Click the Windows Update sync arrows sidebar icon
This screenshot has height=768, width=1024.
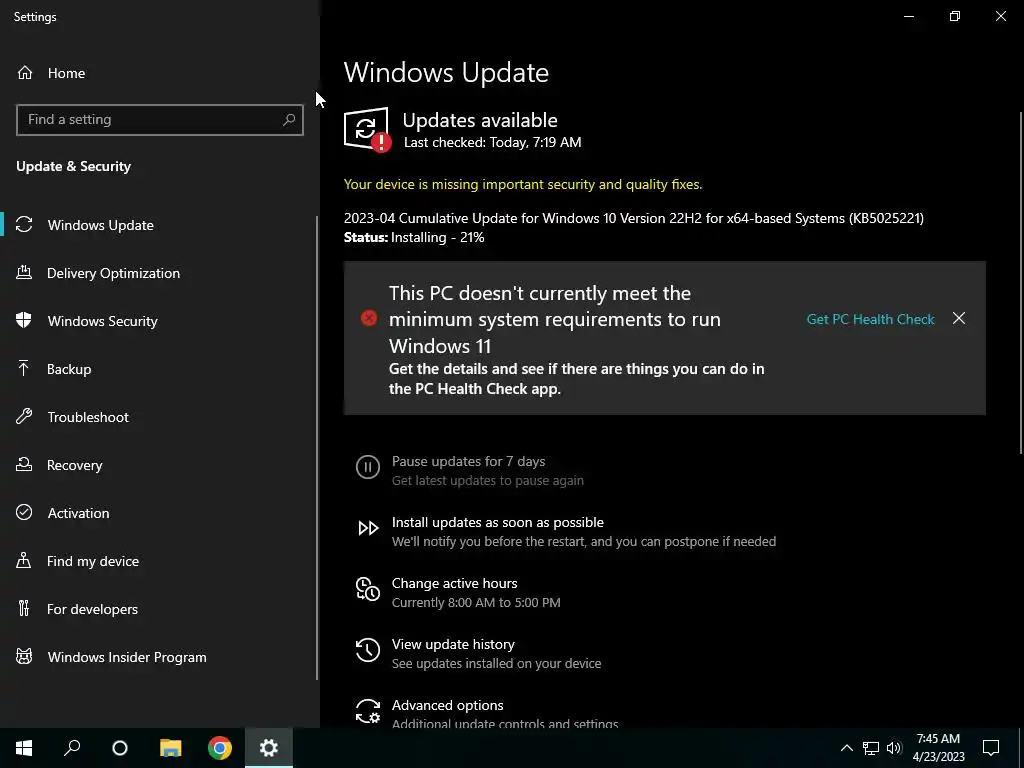click(x=24, y=225)
